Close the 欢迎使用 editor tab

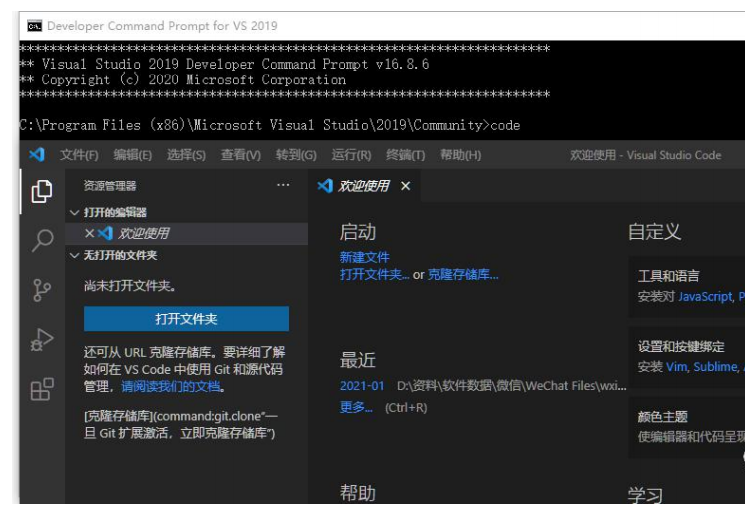[x=405, y=186]
